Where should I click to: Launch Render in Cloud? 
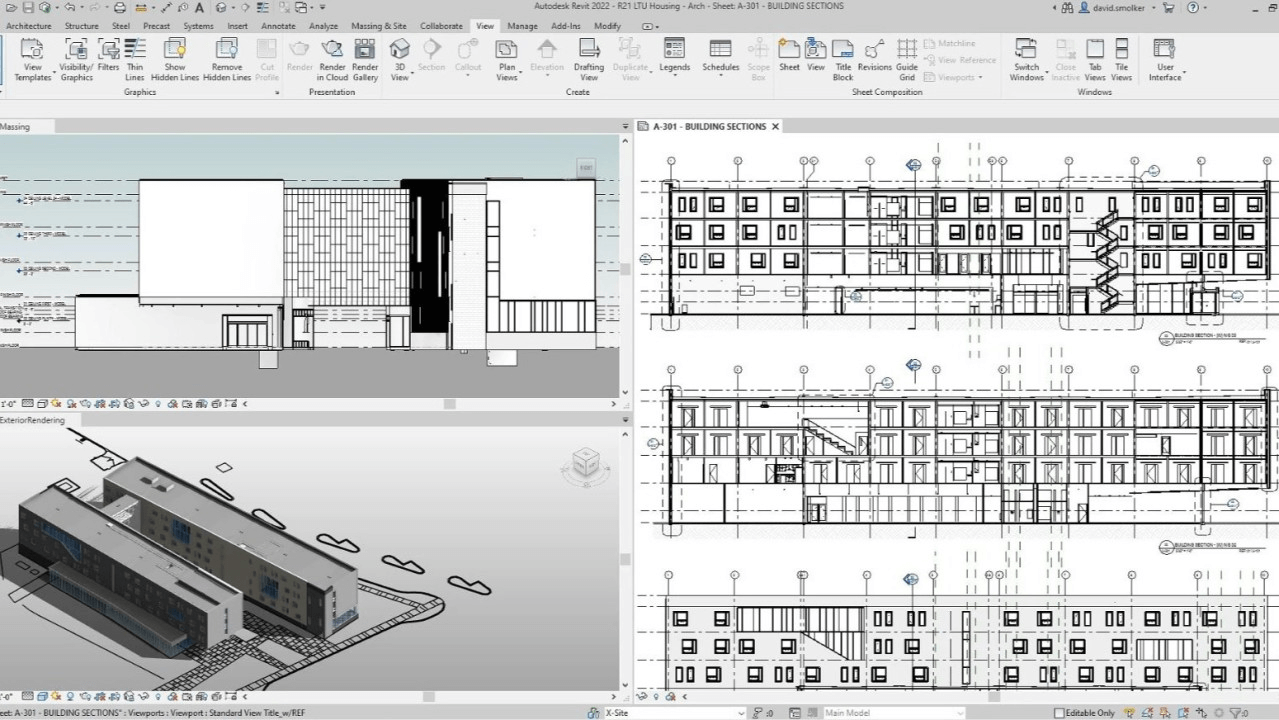point(332,59)
